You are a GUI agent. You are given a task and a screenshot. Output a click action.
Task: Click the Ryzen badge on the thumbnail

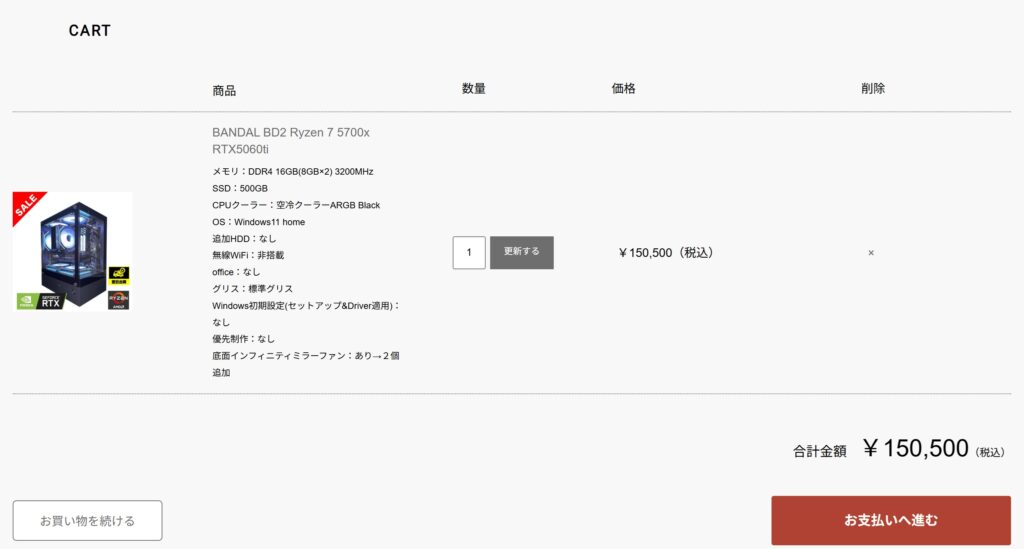[118, 300]
